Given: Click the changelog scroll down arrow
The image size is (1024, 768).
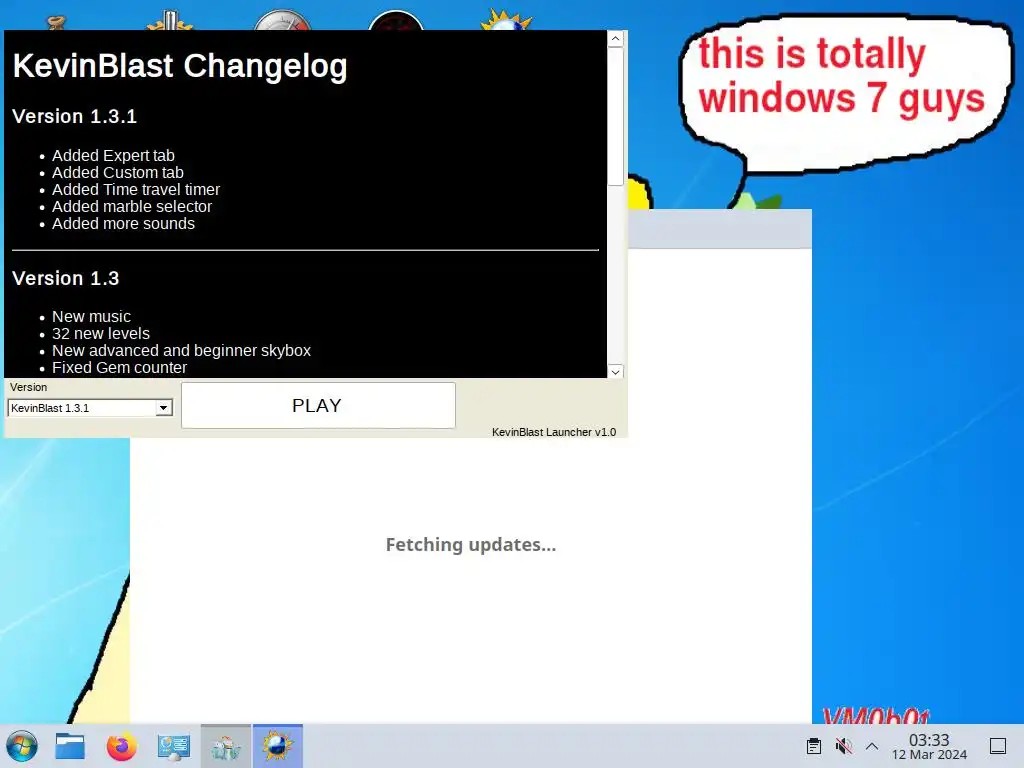Looking at the screenshot, I should [x=615, y=372].
